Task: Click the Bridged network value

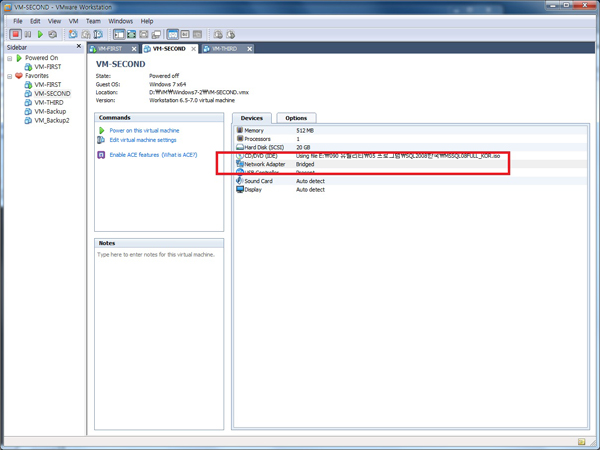Action: [x=305, y=164]
